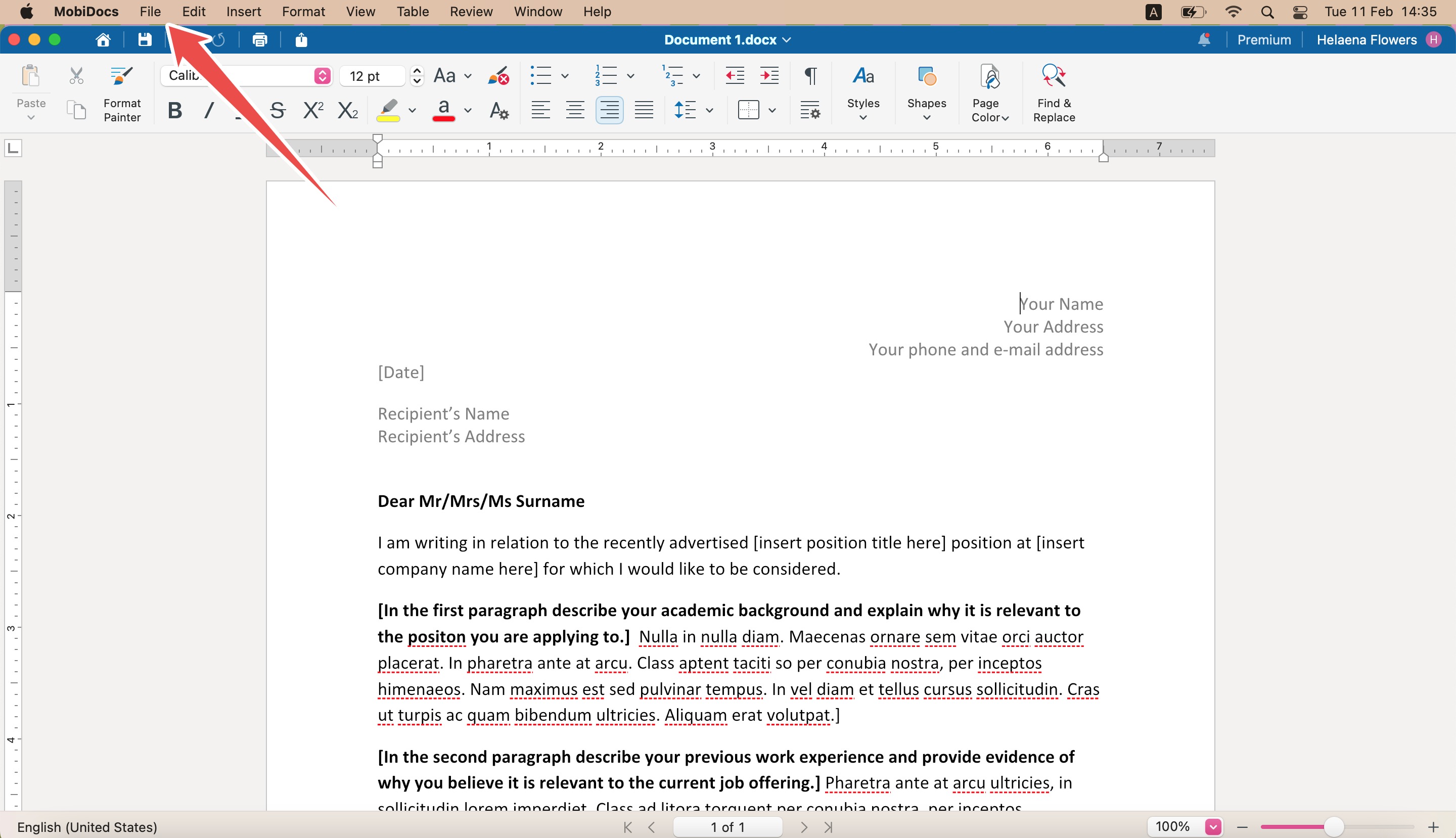Click the page number field
This screenshot has width=1456, height=838.
pos(727,827)
